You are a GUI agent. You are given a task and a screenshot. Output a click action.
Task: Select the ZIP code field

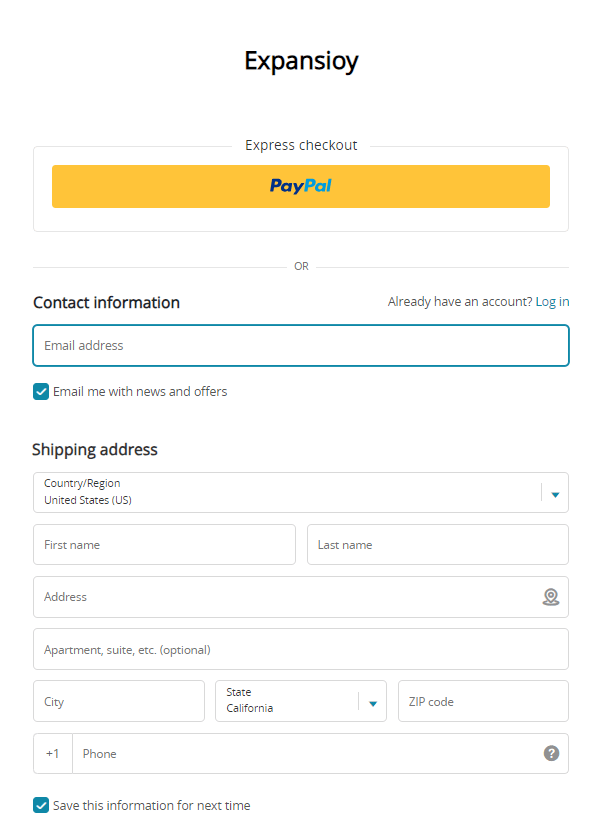[483, 701]
